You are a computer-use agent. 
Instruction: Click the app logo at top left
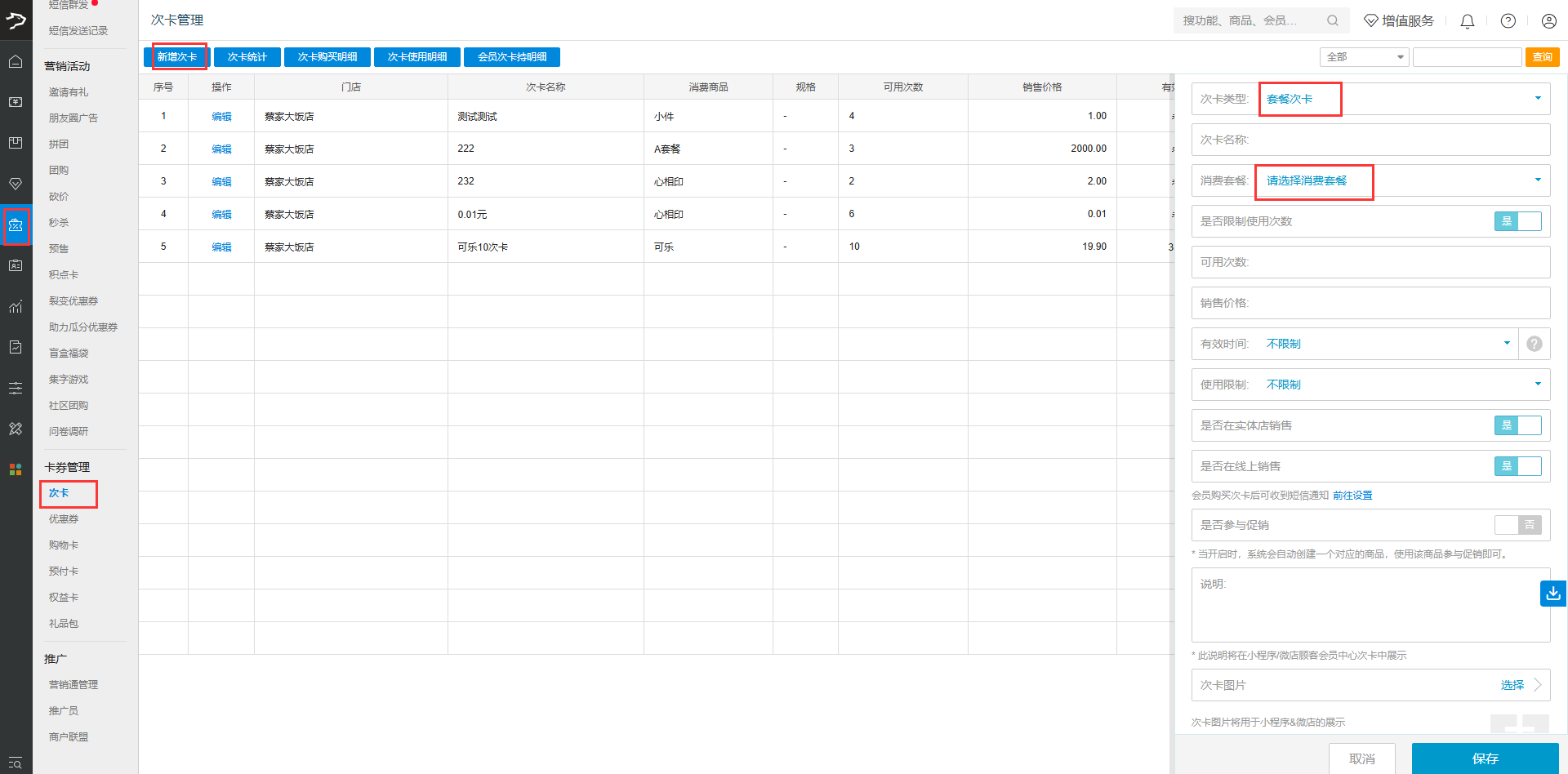(16, 20)
